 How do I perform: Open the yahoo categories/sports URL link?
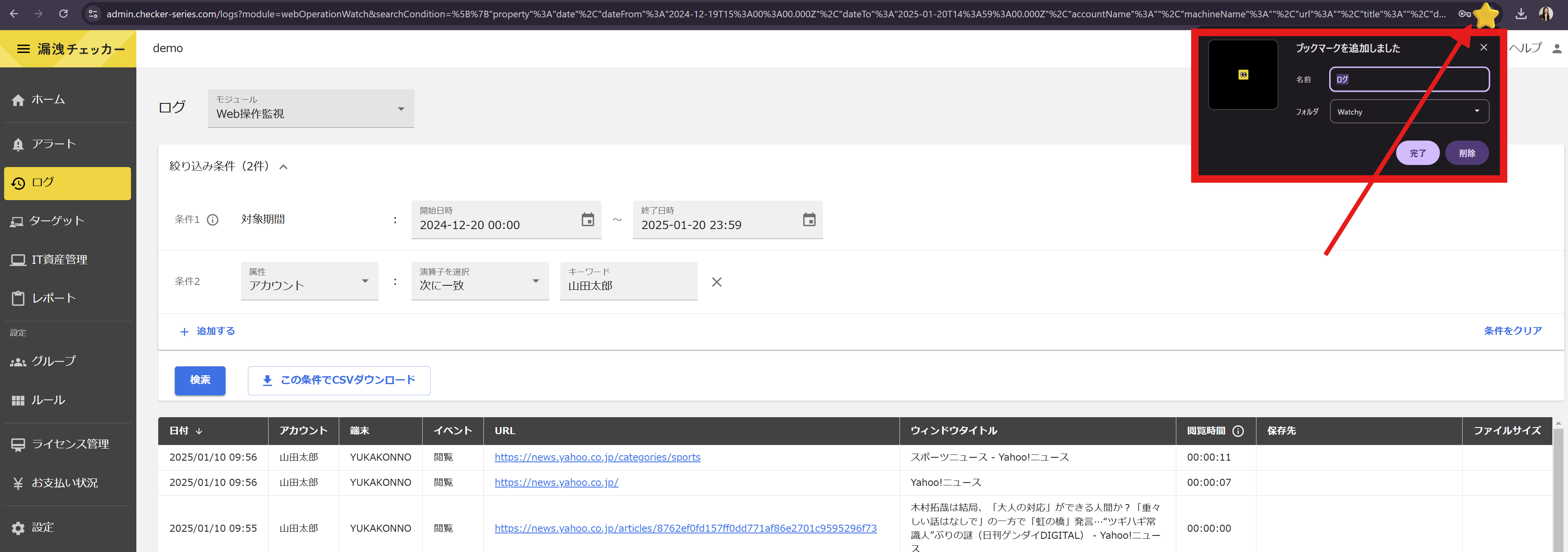[597, 457]
